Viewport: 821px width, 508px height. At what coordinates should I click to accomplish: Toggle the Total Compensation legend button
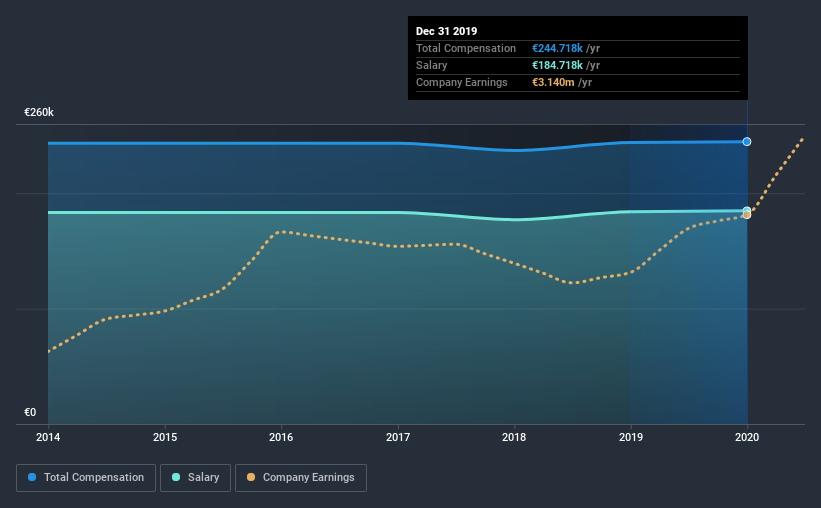coord(86,478)
